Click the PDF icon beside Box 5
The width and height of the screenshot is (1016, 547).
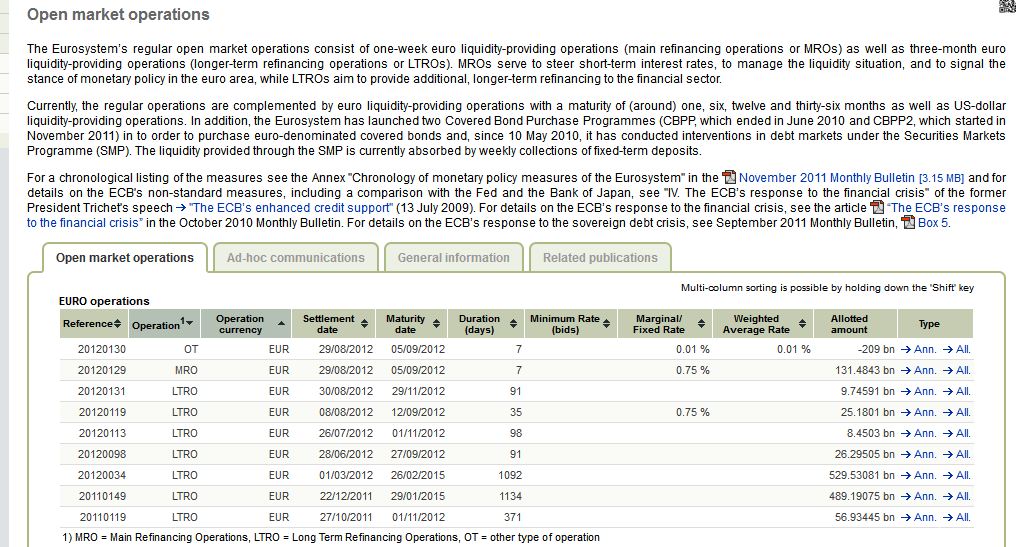909,223
